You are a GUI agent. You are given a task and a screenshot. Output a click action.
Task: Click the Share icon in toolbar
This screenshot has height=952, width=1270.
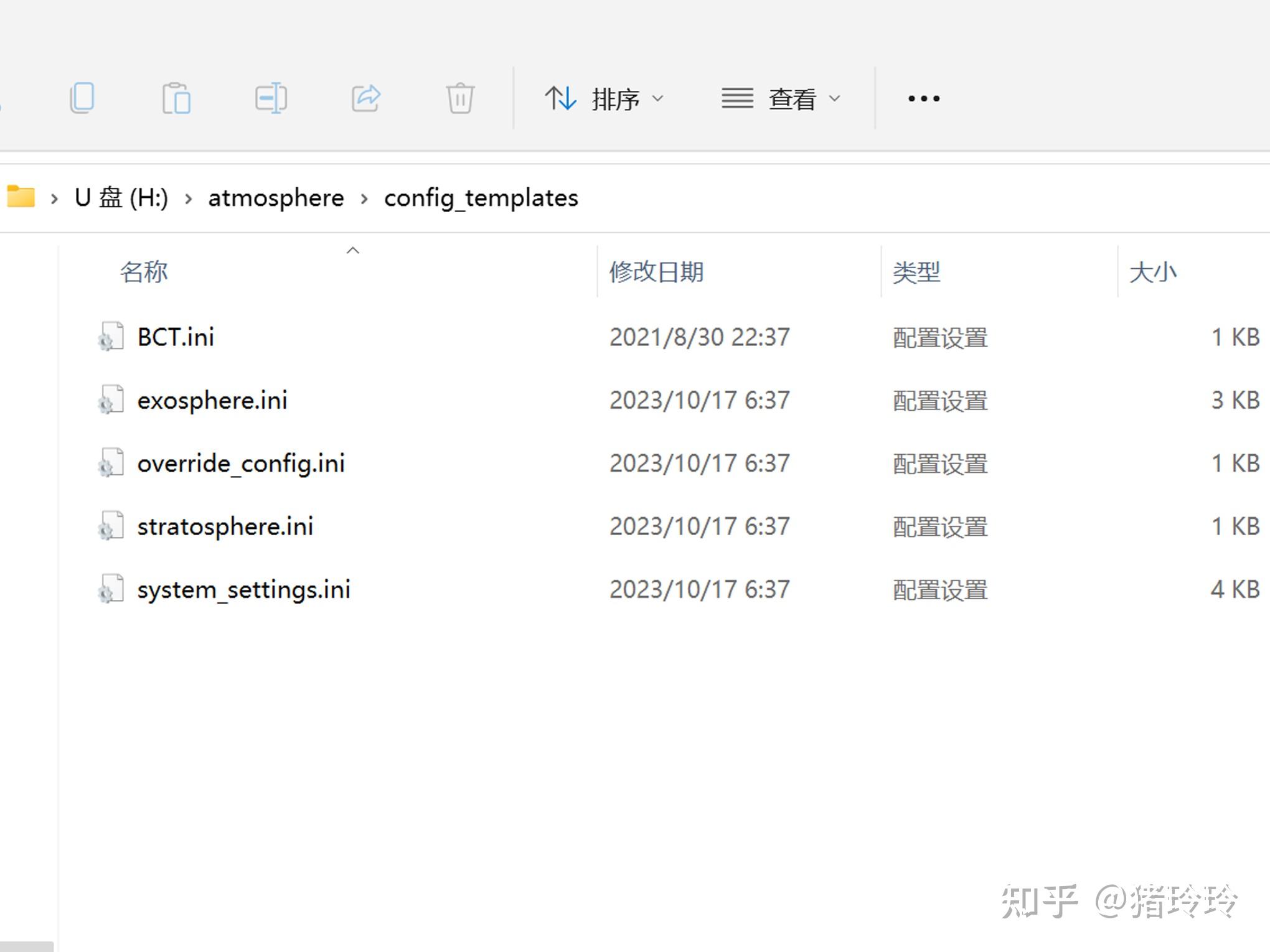(x=365, y=98)
